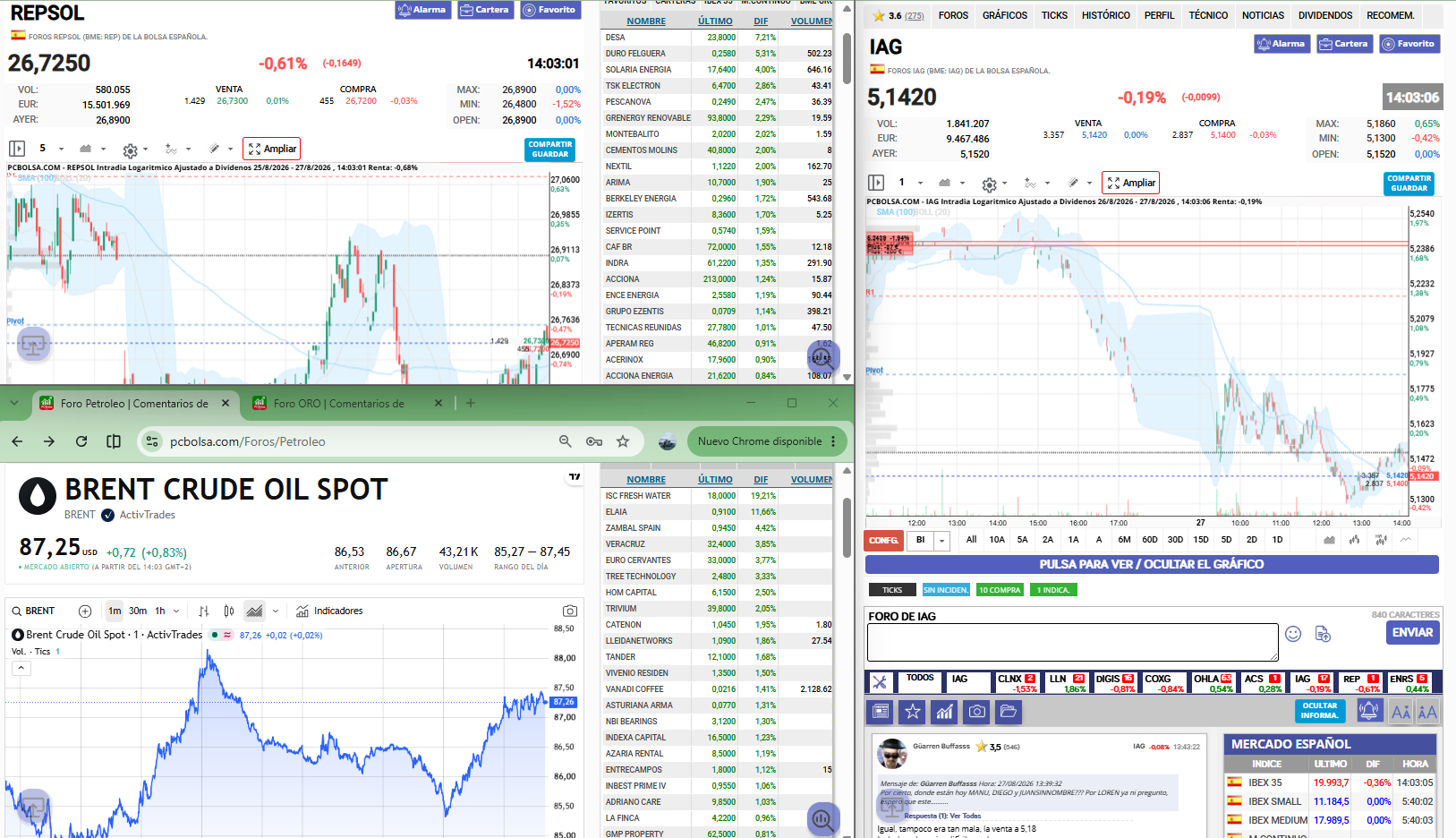Open the red CONFG. button
This screenshot has height=838, width=1456.
(883, 540)
